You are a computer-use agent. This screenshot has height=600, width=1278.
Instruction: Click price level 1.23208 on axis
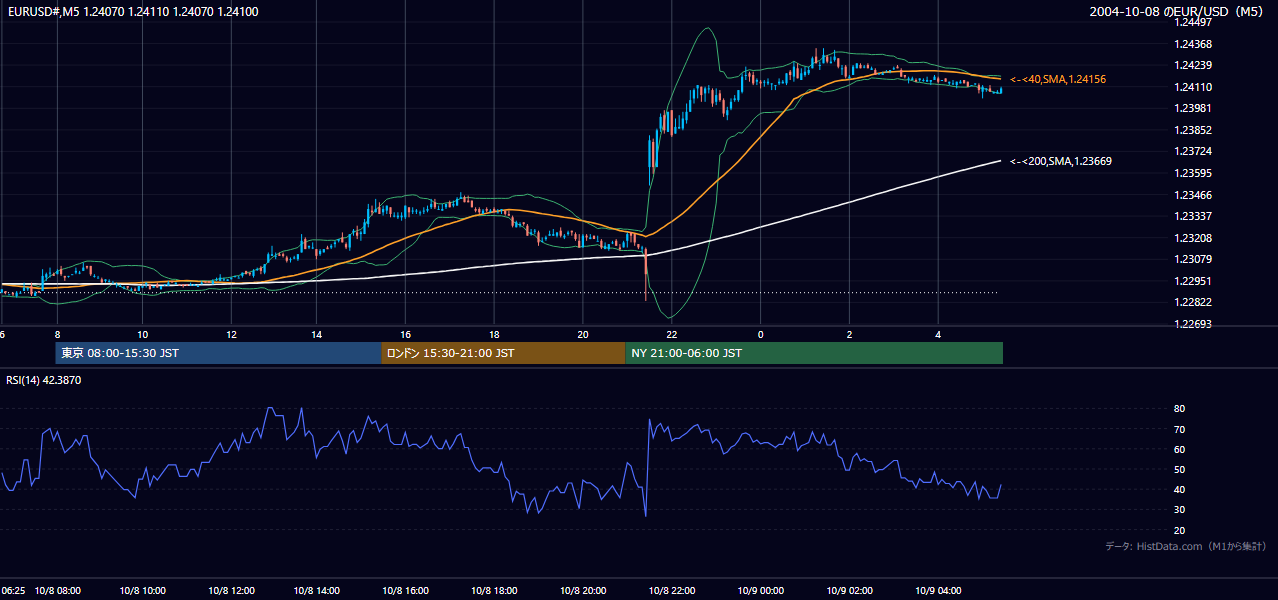tap(1191, 238)
